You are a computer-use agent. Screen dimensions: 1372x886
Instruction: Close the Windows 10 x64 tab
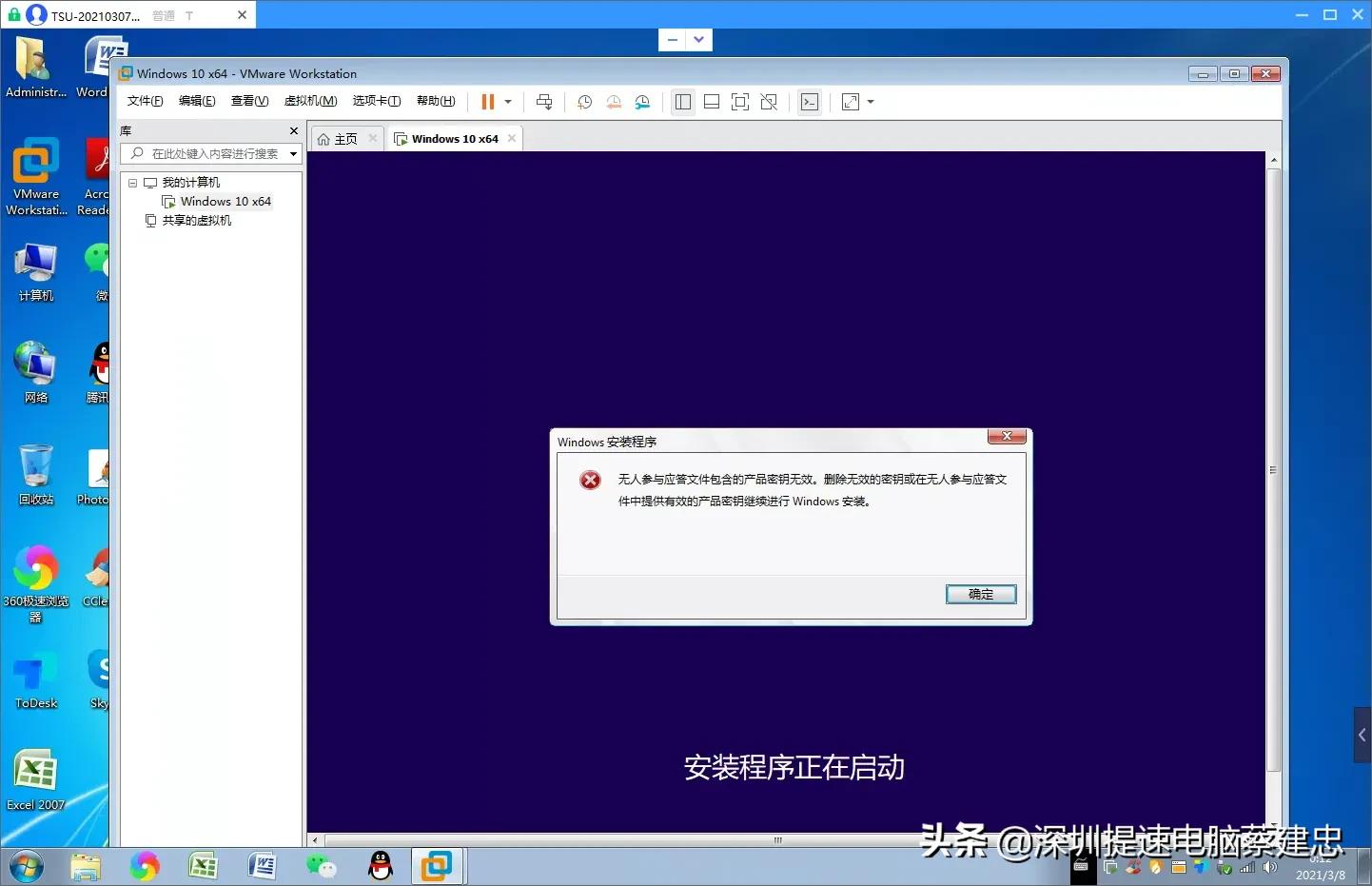(x=512, y=138)
